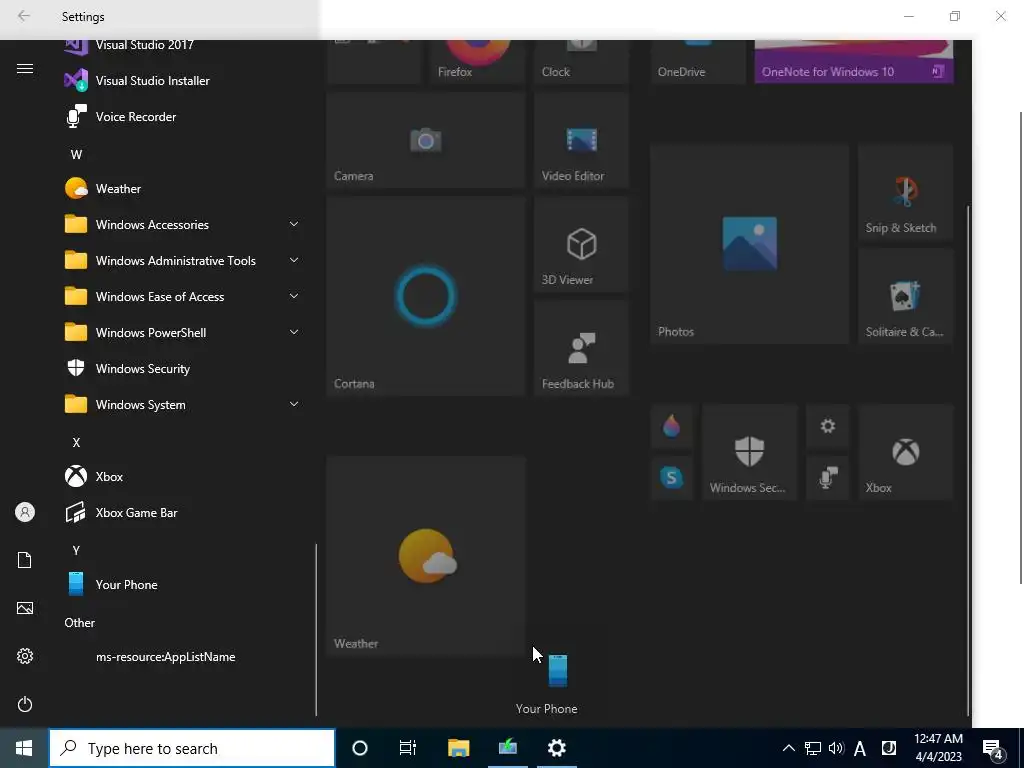Open the Windows Security tile
This screenshot has height=768, width=1024.
click(x=750, y=452)
